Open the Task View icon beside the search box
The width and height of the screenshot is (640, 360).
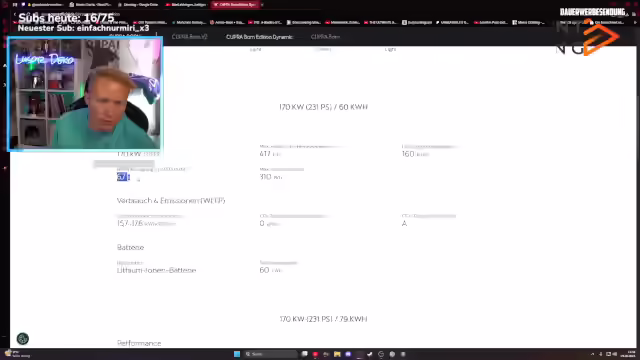[x=304, y=354]
